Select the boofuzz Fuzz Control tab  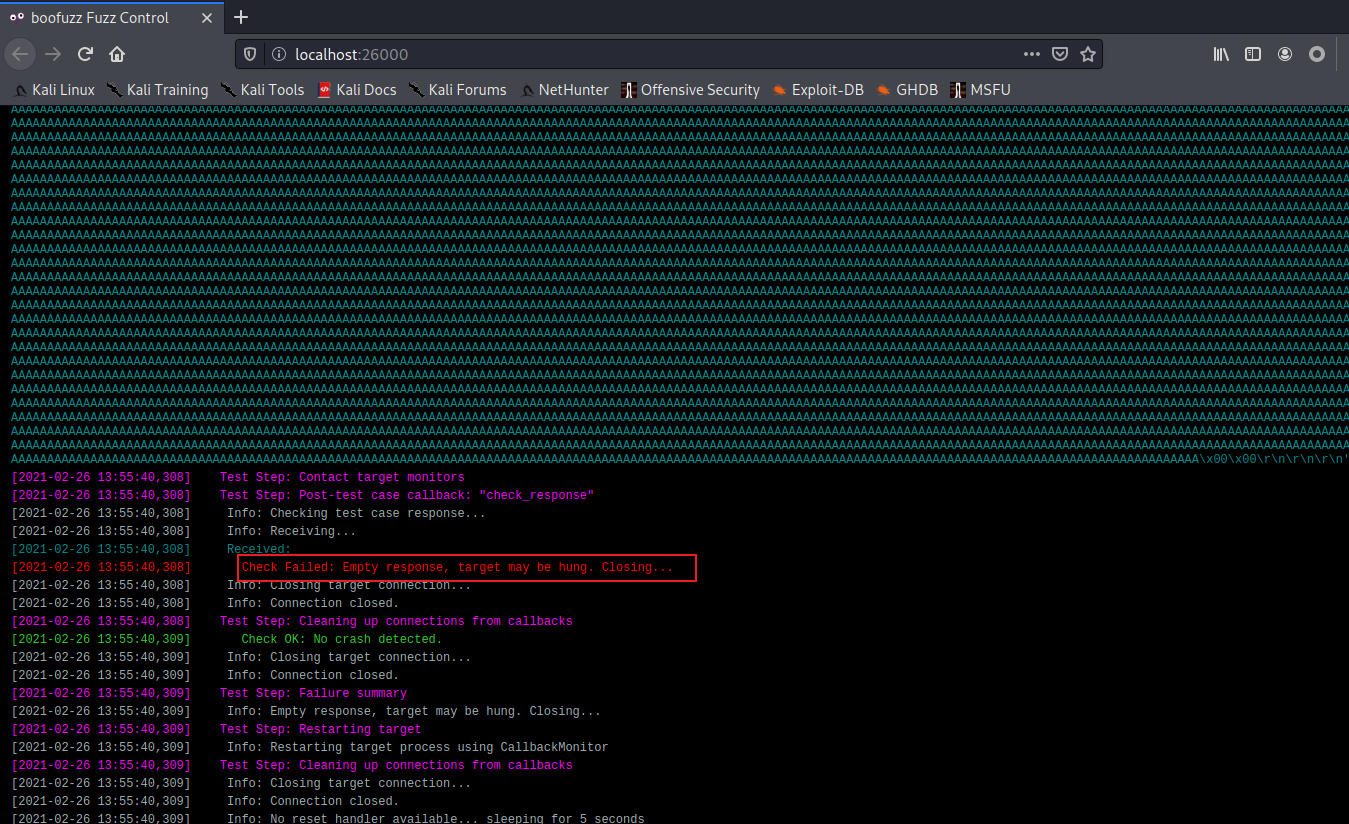(112, 18)
